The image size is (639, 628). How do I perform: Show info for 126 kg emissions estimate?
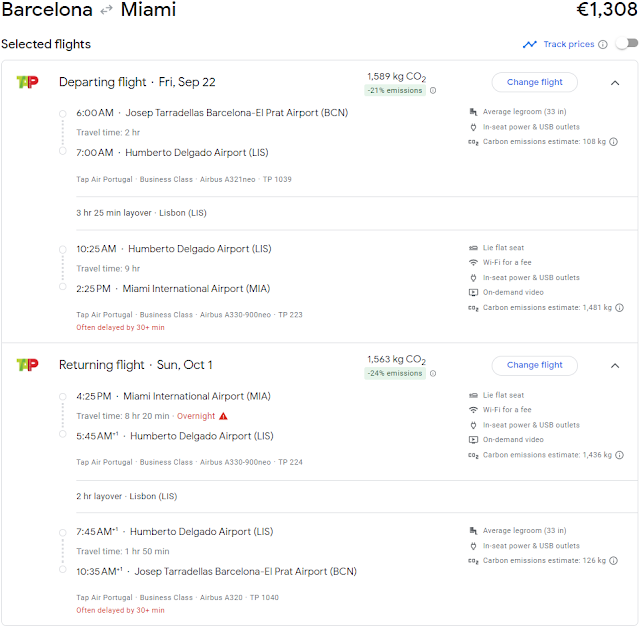(x=613, y=561)
